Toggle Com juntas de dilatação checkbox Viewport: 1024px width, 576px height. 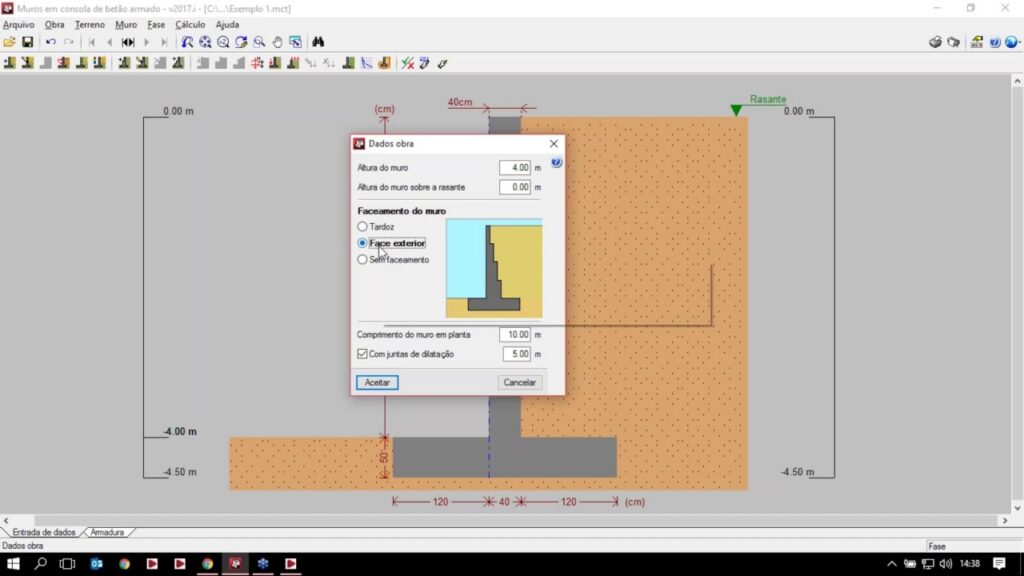click(x=363, y=354)
